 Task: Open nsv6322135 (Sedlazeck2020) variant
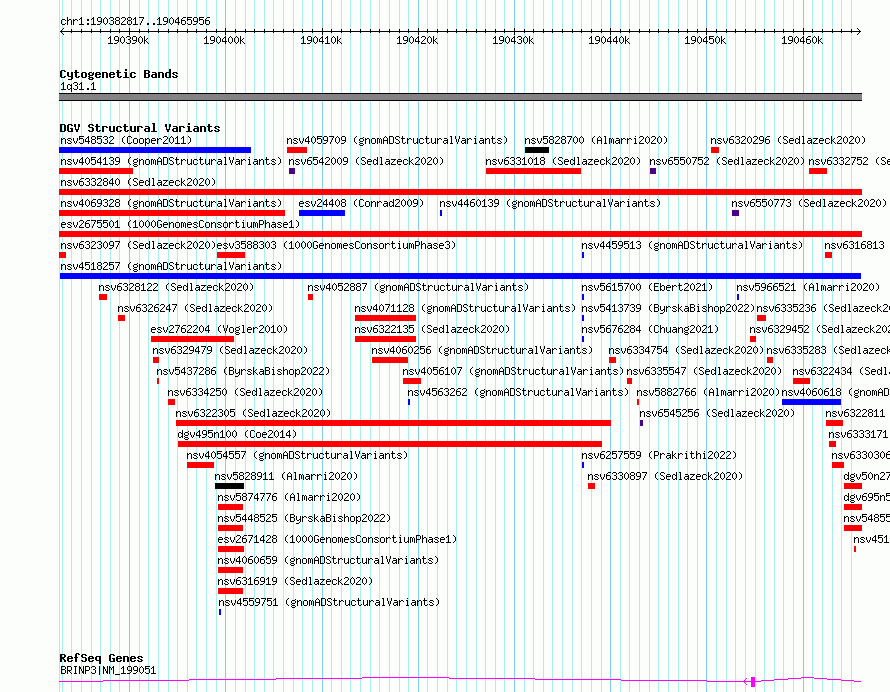pos(433,329)
